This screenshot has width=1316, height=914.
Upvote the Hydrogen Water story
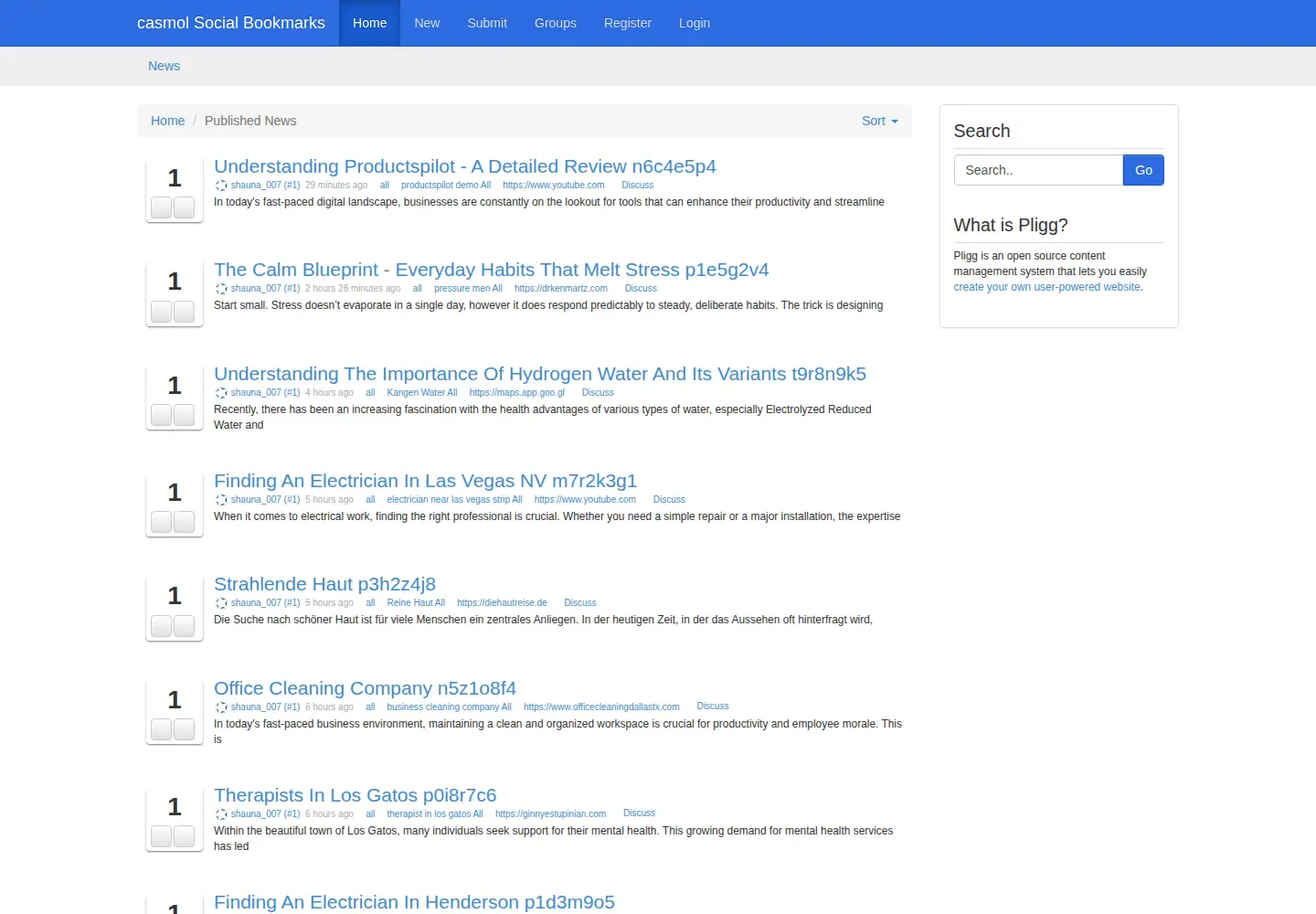(x=162, y=415)
